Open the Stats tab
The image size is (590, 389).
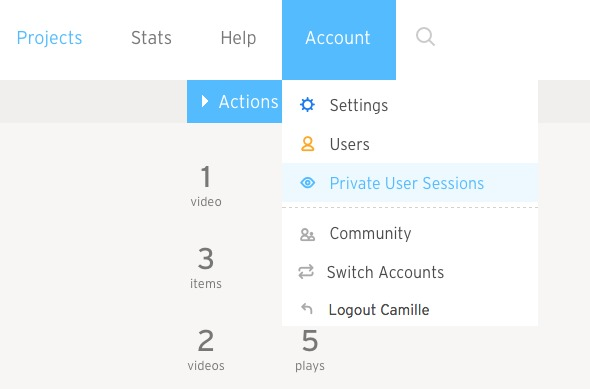tap(151, 38)
